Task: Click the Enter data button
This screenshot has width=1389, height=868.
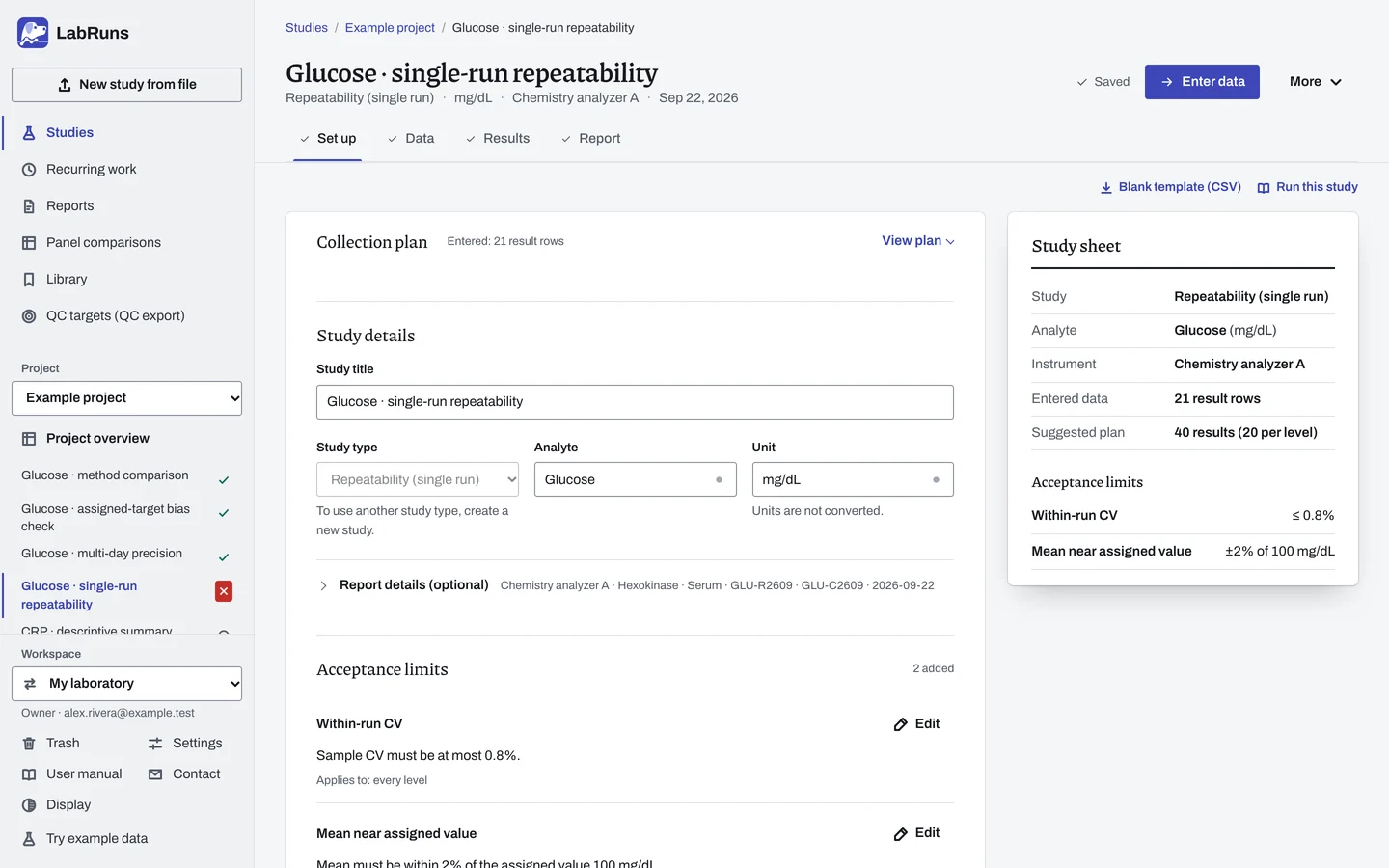Action: (x=1202, y=82)
